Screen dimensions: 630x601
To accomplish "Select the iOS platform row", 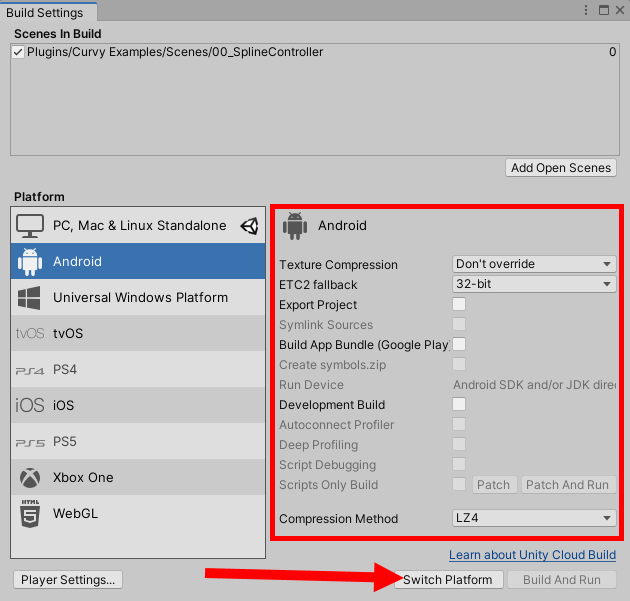I will pyautogui.click(x=138, y=405).
